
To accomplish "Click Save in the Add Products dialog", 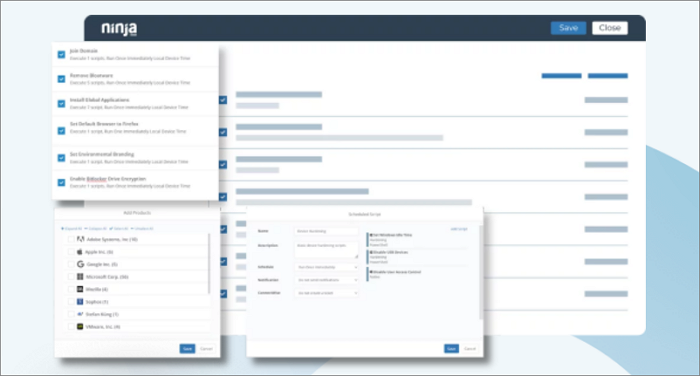I will pyautogui.click(x=187, y=349).
